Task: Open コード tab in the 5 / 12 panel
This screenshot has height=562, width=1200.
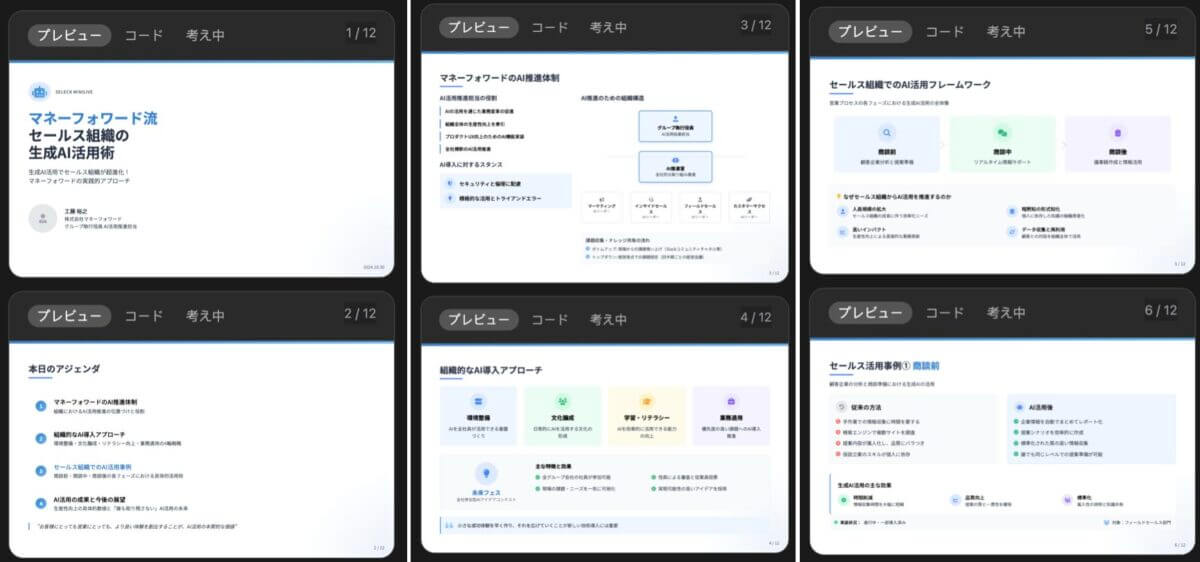Action: (944, 31)
